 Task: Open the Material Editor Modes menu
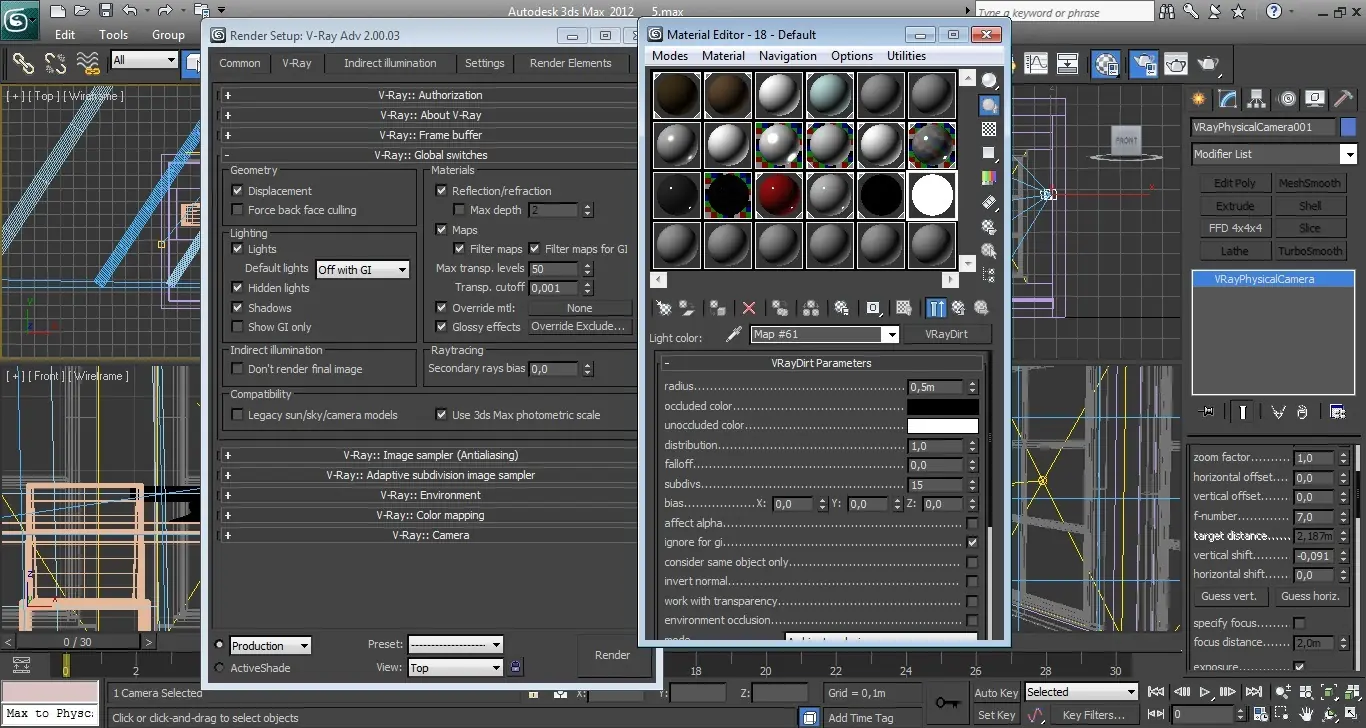click(670, 56)
